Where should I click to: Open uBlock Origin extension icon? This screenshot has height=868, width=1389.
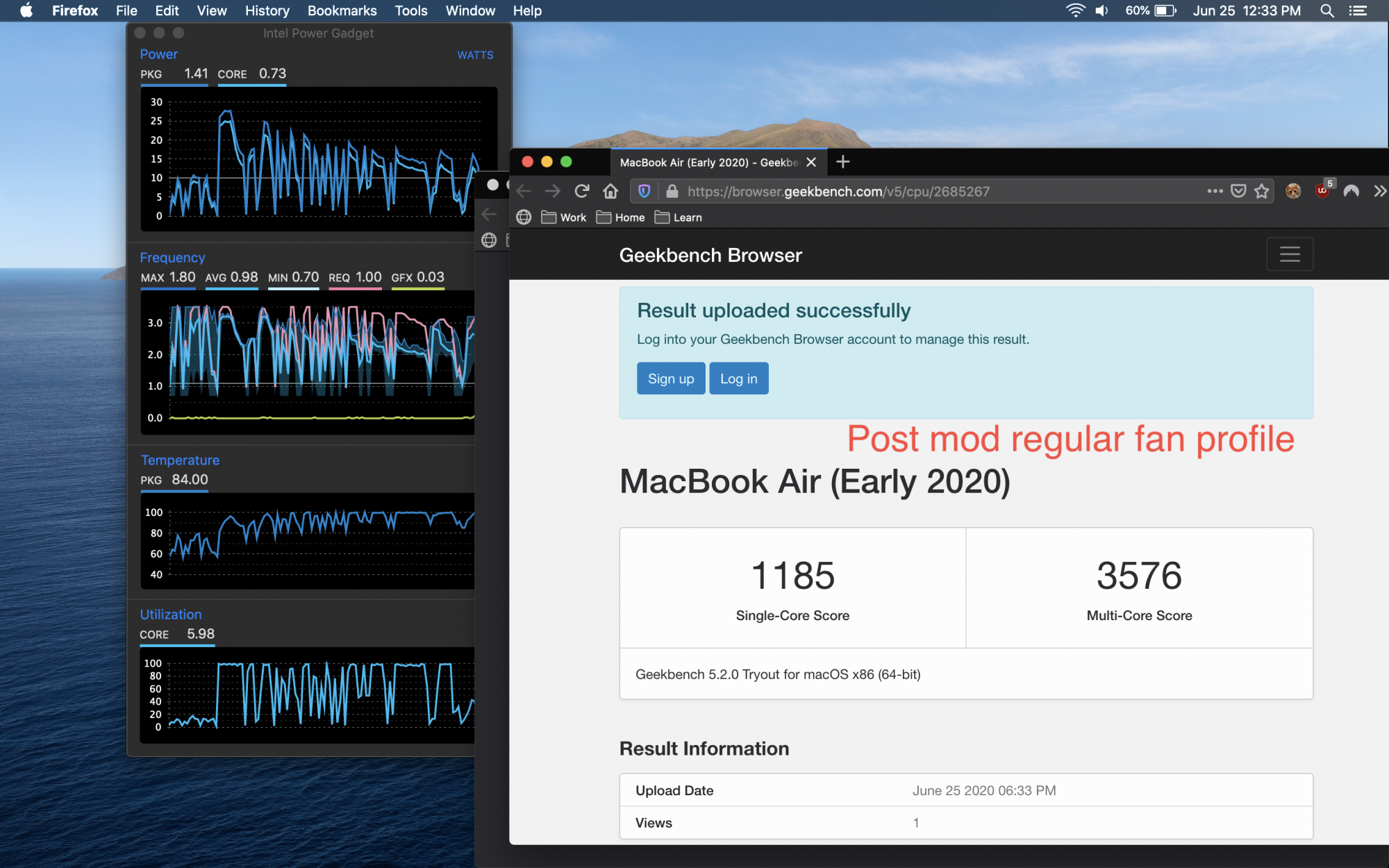1322,191
